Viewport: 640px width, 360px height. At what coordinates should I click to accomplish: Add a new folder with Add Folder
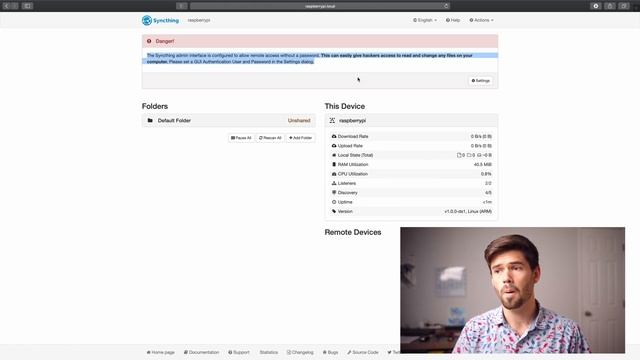(x=300, y=138)
